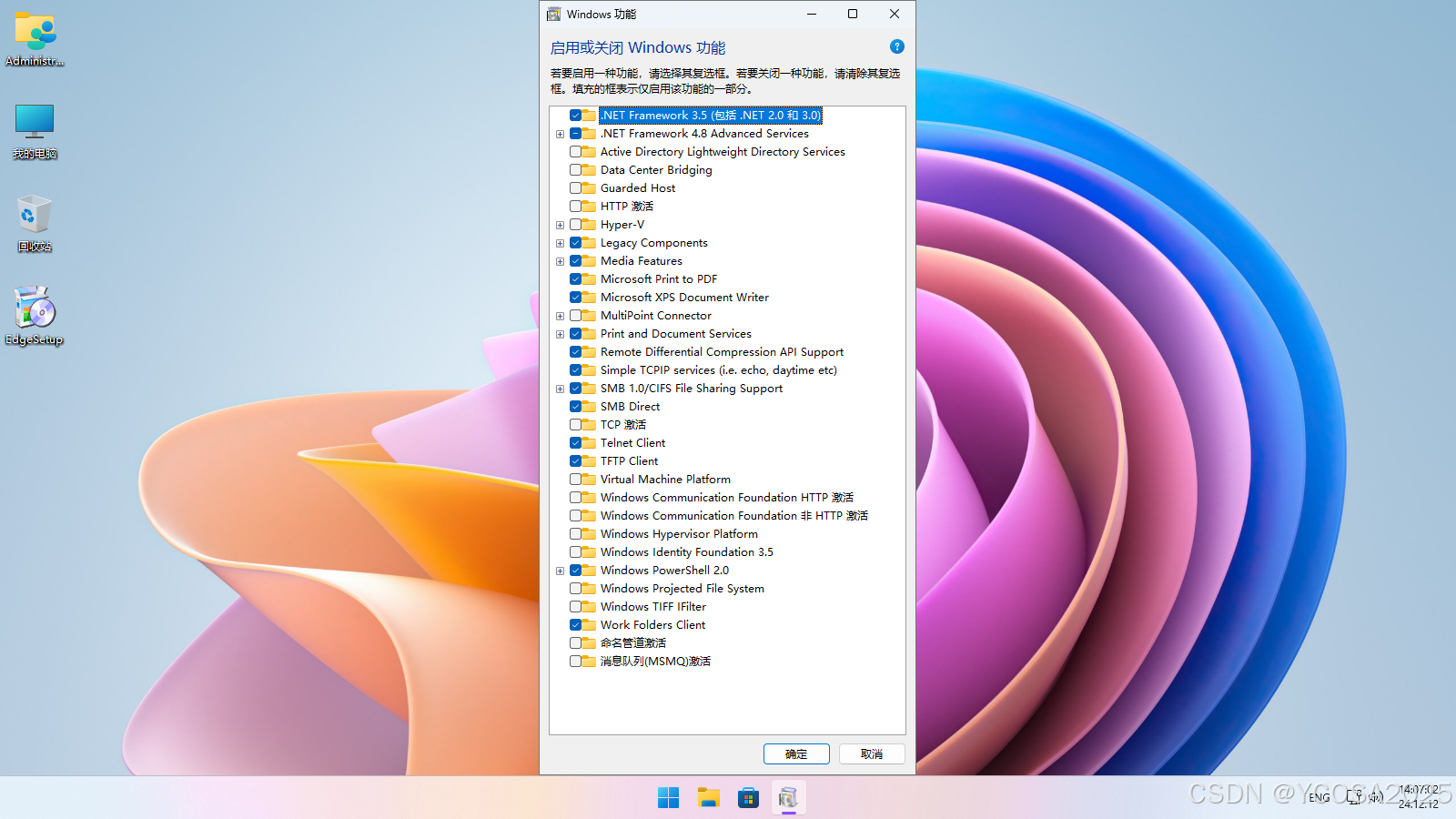Screen dimensions: 1456x819
Task: Expand SMB 1.0/CIFS File Sharing Support node
Action: click(561, 389)
